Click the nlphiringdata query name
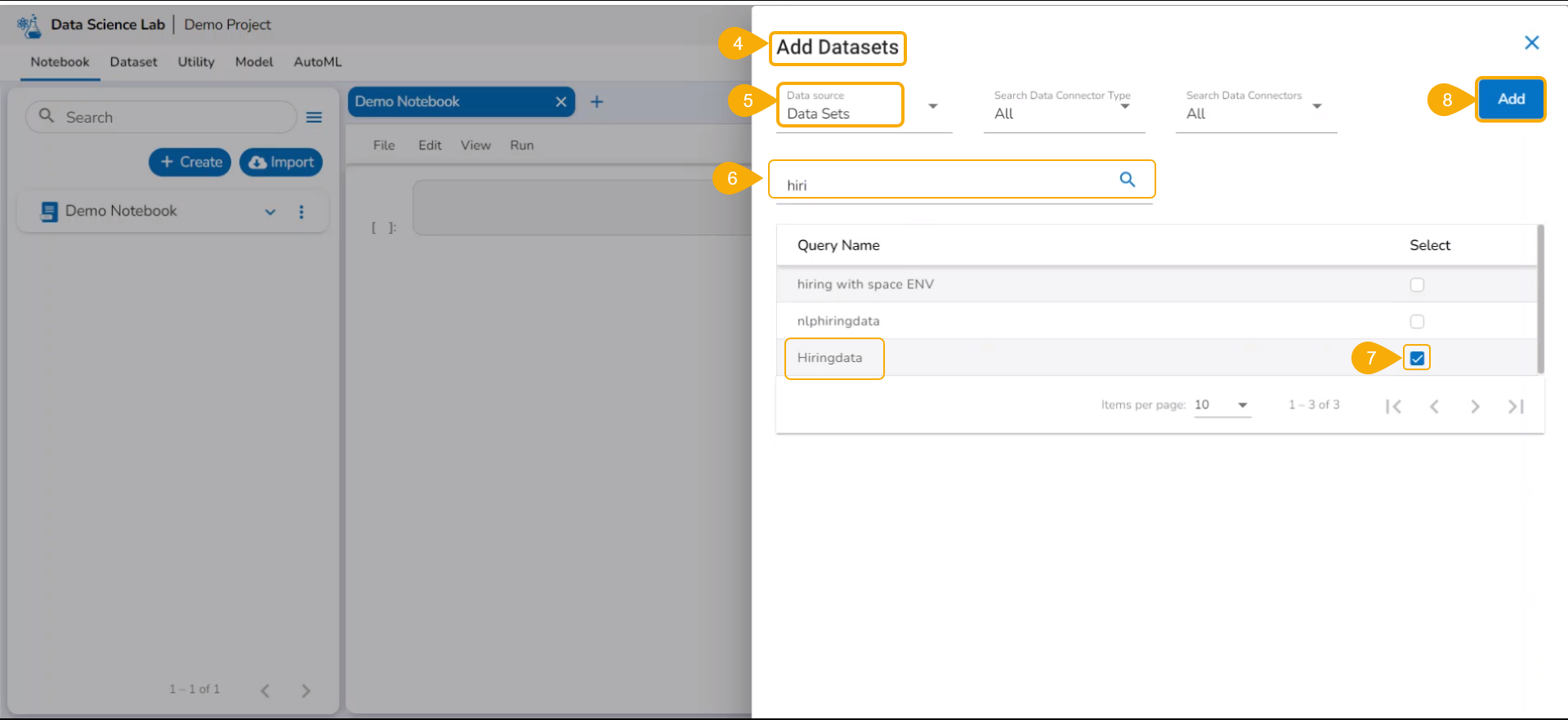Screen dimensions: 1568x720 pyautogui.click(x=838, y=321)
